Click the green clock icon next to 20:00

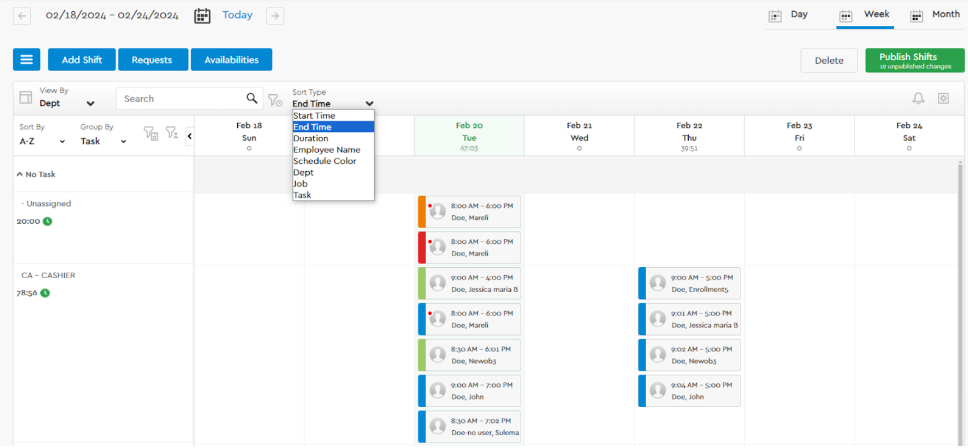[x=48, y=221]
